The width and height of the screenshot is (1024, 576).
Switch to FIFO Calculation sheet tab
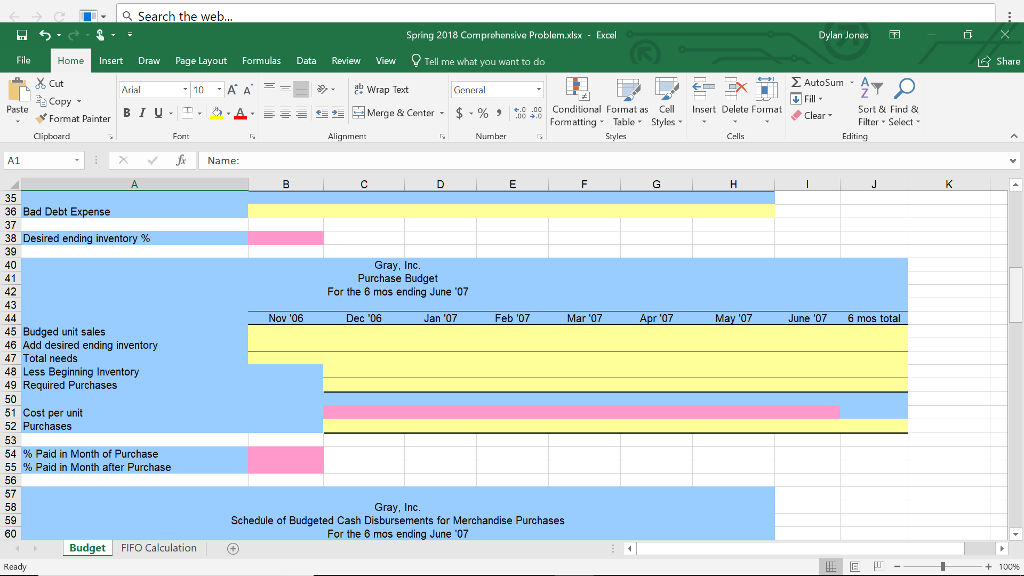[159, 548]
